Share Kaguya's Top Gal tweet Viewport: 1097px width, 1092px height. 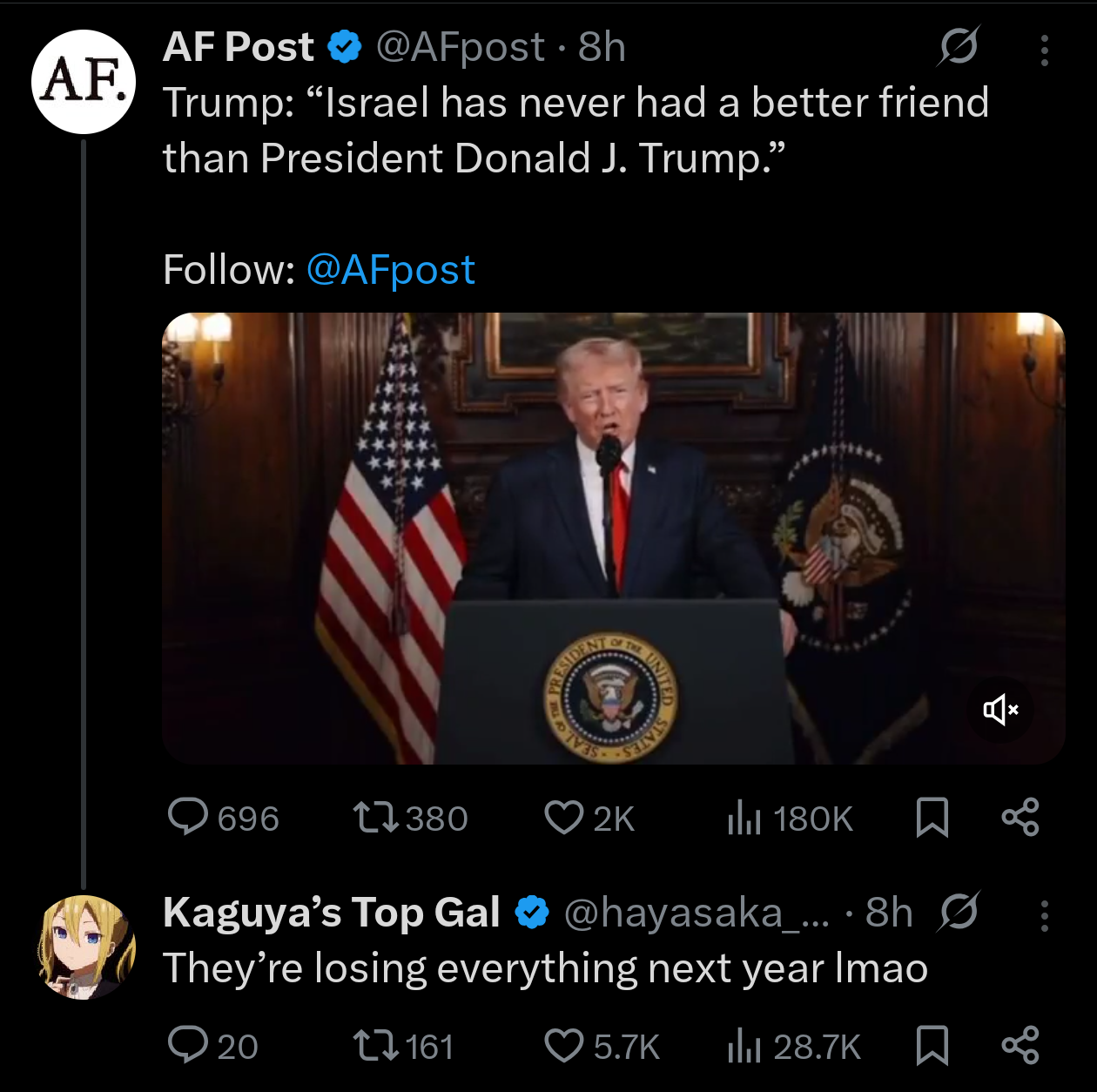(x=1020, y=1045)
